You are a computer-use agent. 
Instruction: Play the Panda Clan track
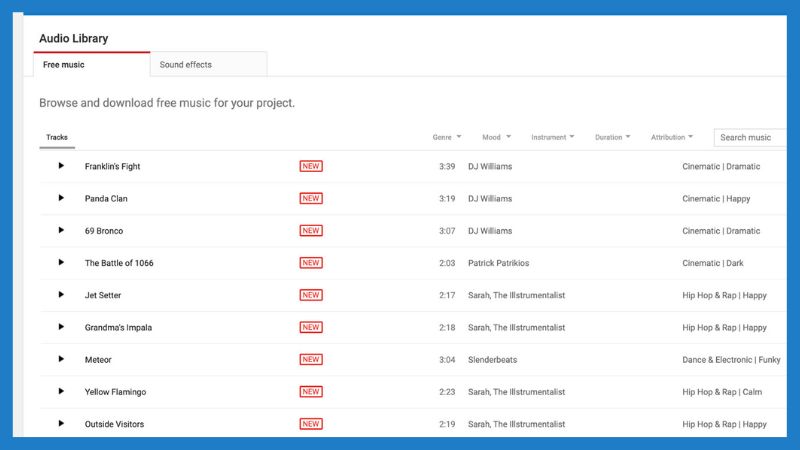(x=61, y=198)
